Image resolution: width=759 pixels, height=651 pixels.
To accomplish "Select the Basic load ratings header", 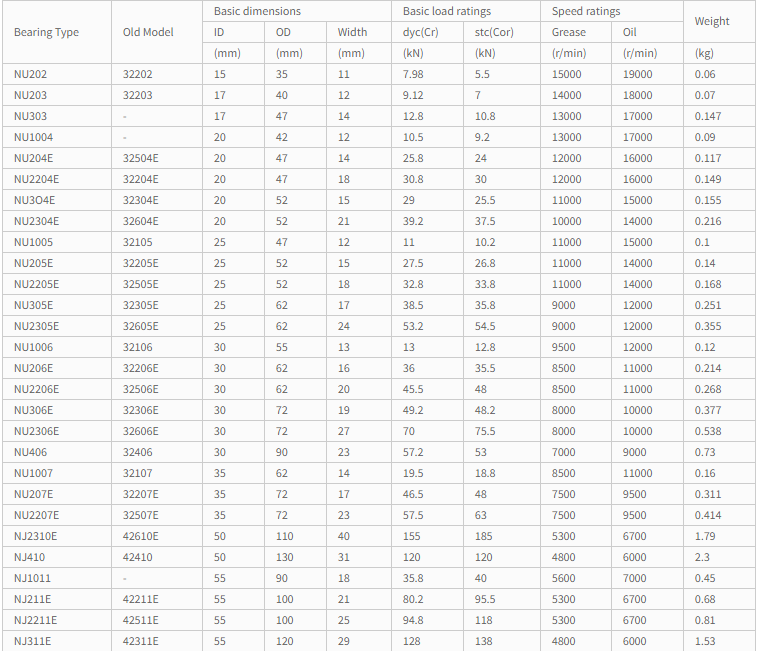I will tap(447, 11).
